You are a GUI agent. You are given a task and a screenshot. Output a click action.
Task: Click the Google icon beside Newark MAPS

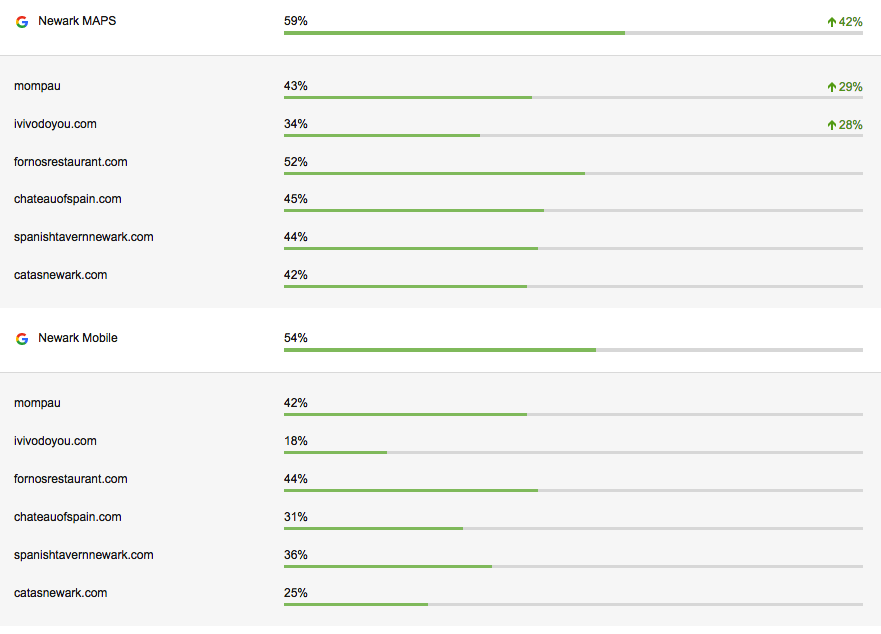tap(22, 21)
